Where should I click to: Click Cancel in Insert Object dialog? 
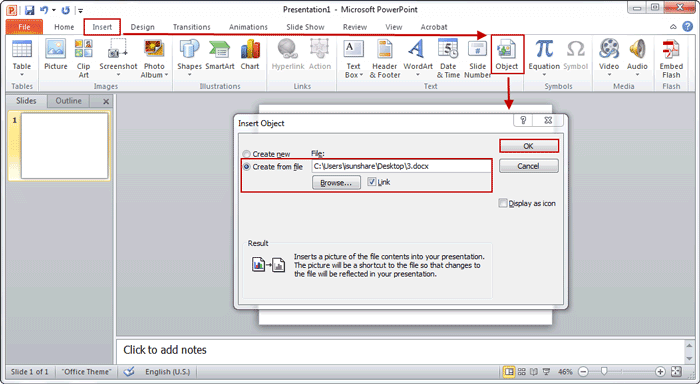(529, 166)
